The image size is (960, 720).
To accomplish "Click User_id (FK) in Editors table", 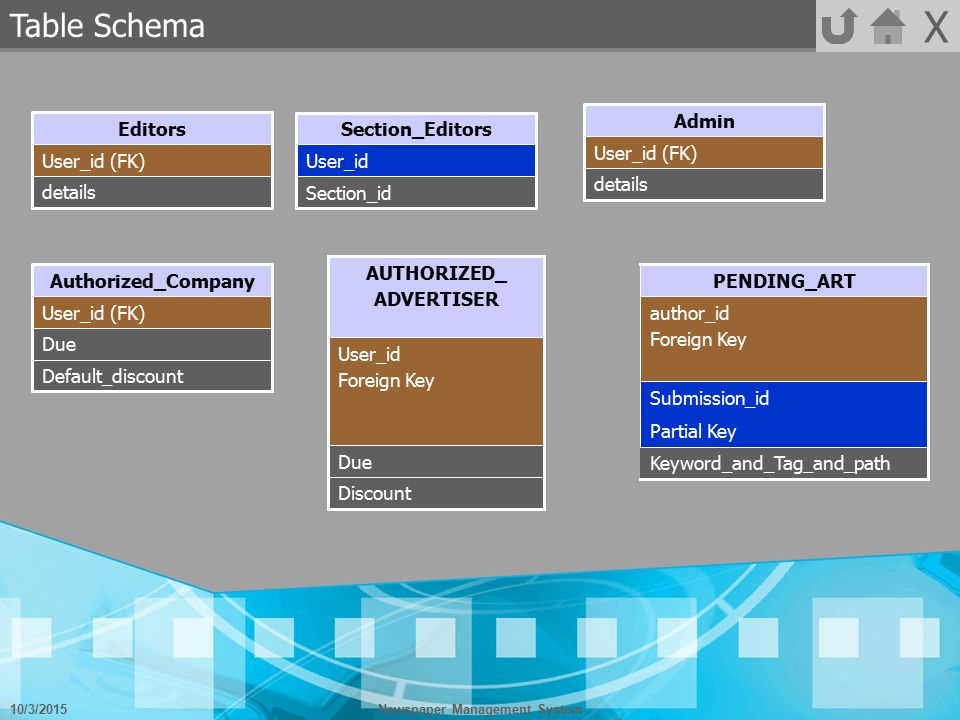I will (x=152, y=161).
